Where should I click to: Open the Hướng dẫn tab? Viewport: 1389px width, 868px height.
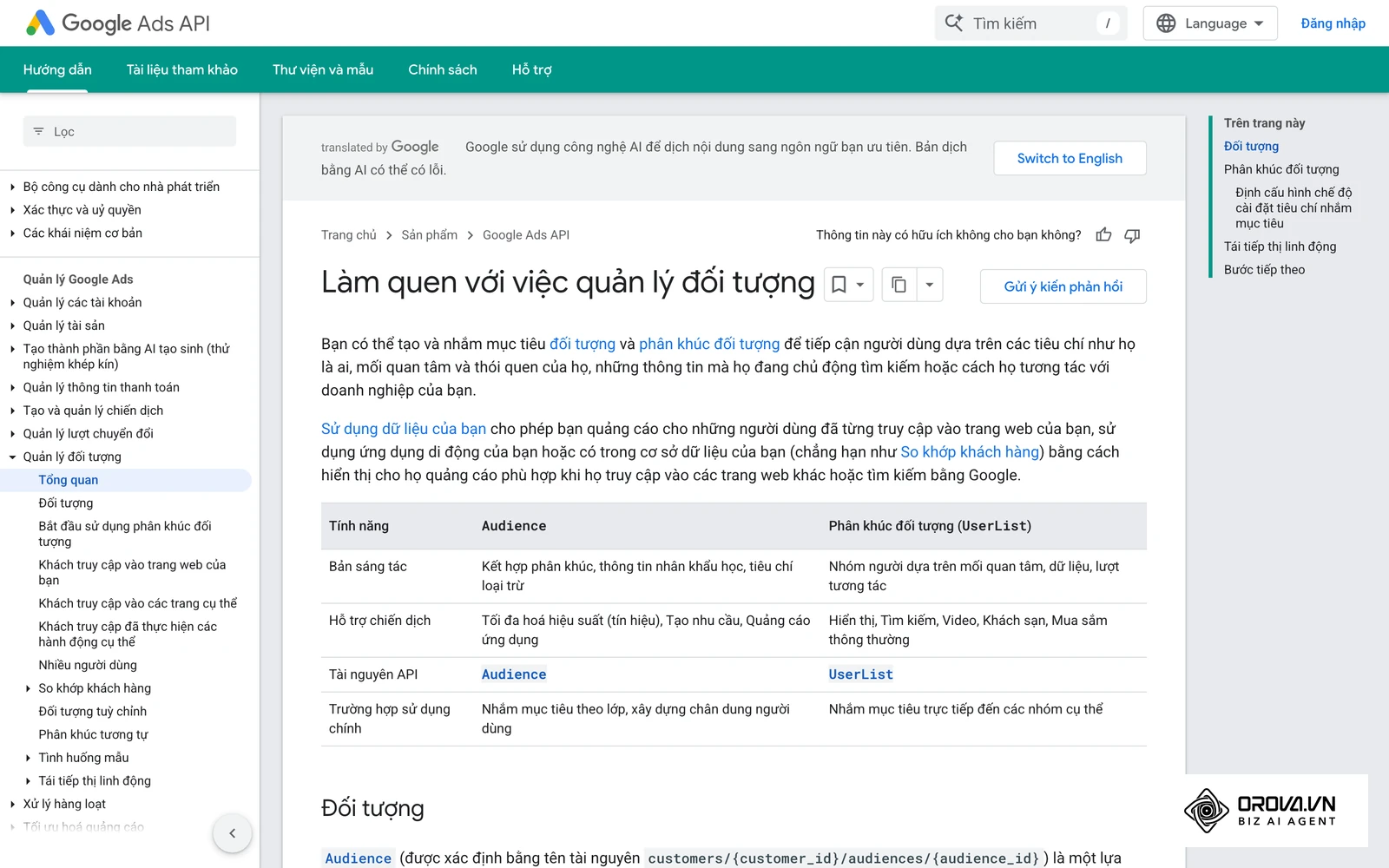(57, 69)
